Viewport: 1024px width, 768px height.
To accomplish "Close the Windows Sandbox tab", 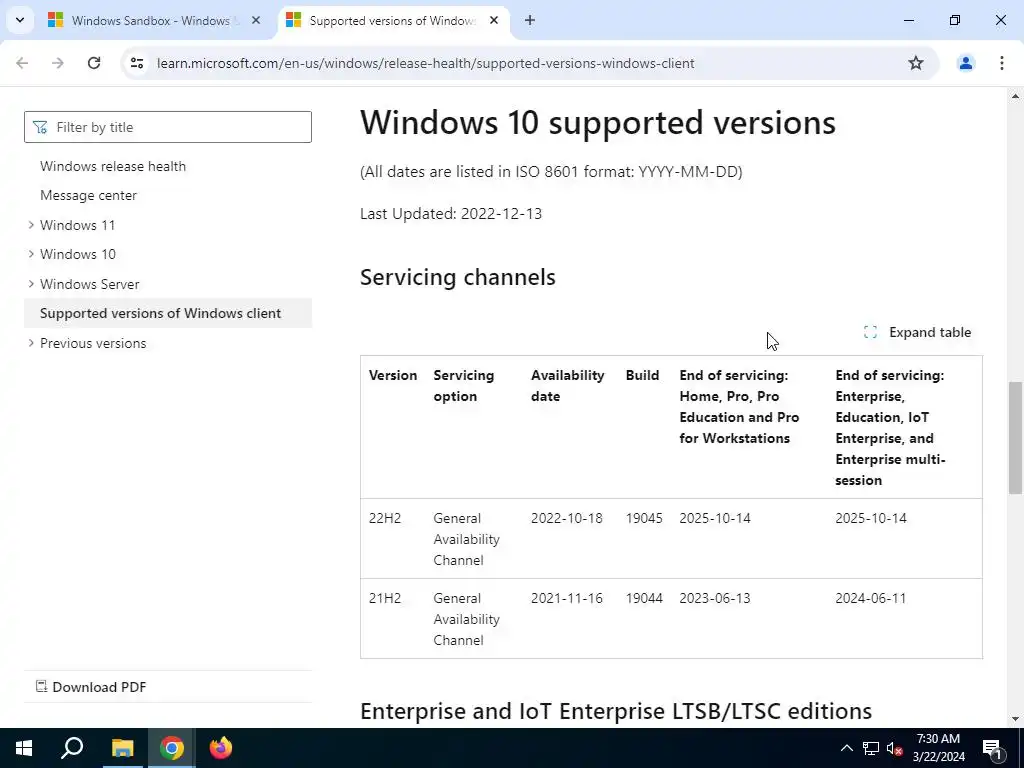I will (x=256, y=20).
